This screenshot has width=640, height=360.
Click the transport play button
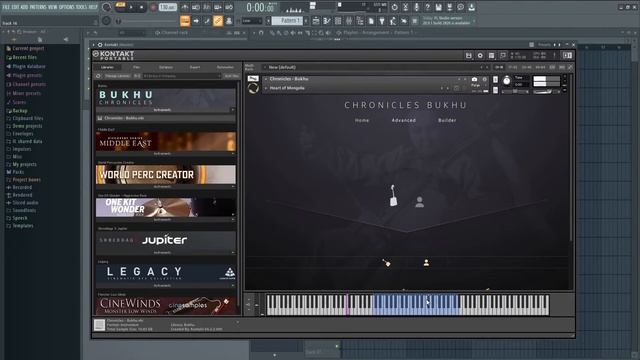point(131,7)
